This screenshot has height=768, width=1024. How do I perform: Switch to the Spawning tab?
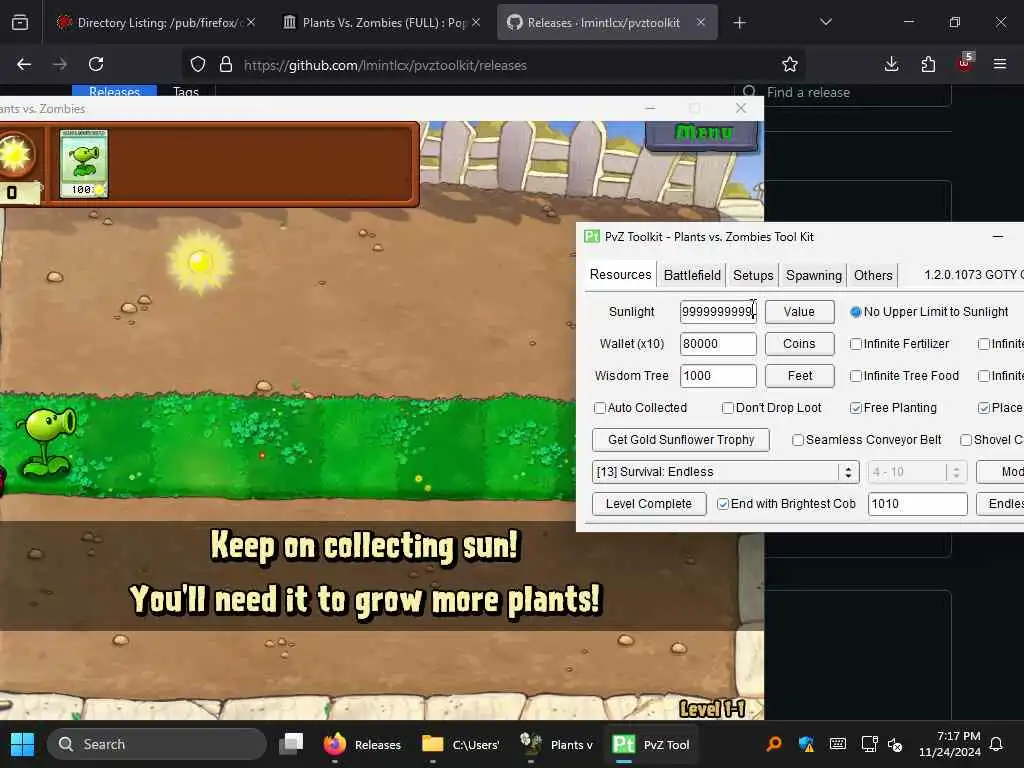[814, 276]
